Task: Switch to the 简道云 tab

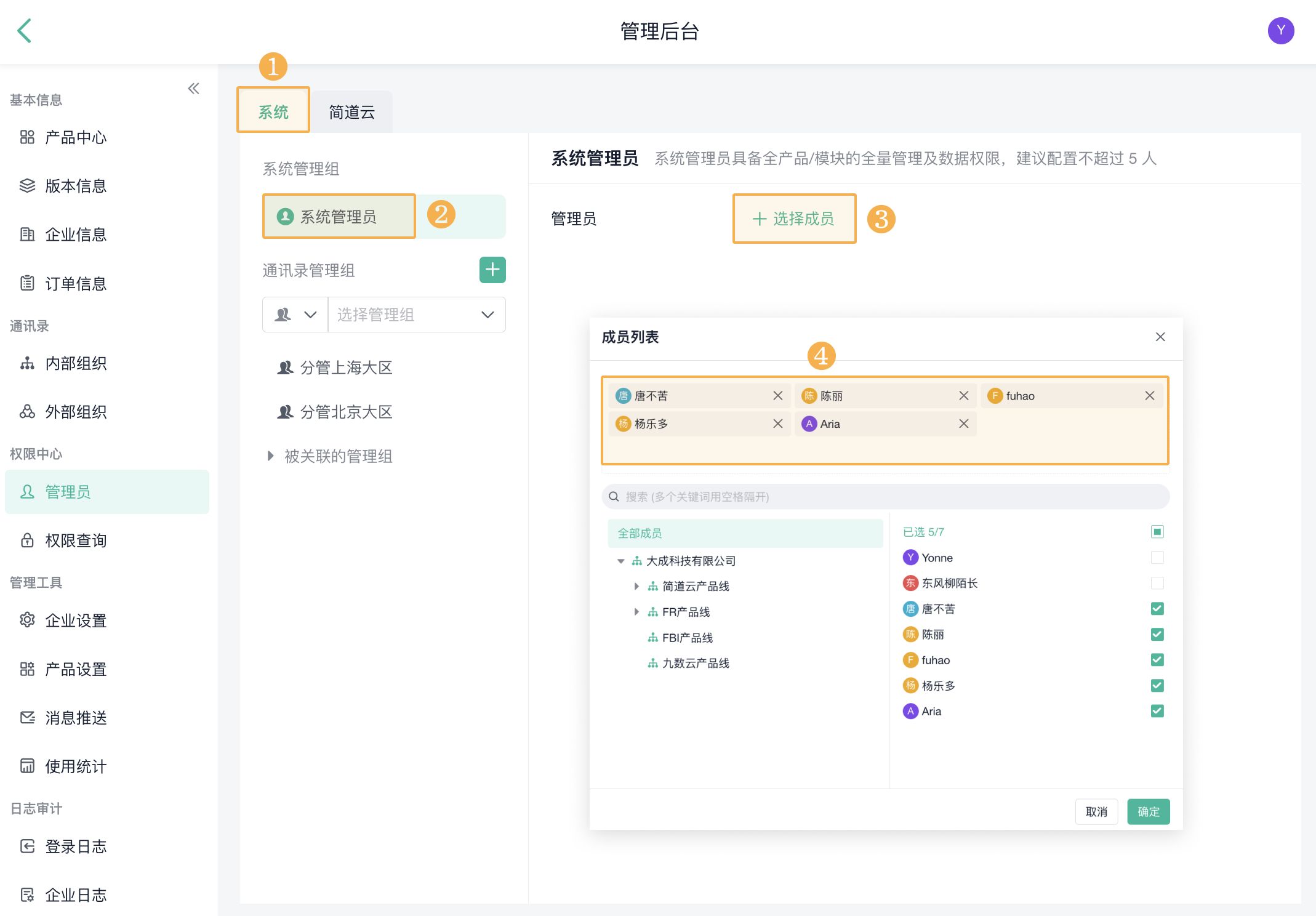Action: (351, 112)
